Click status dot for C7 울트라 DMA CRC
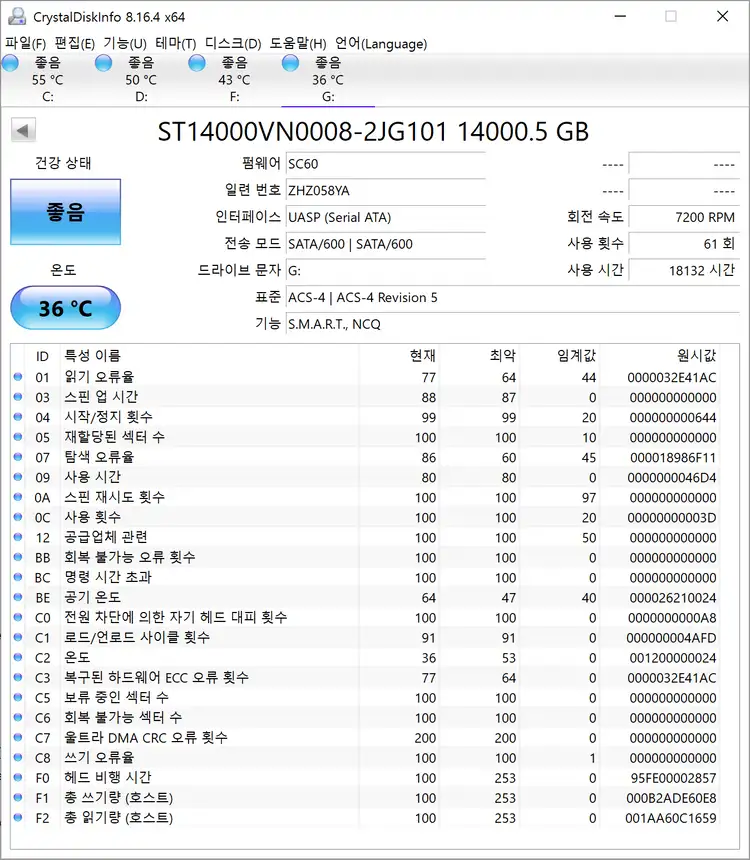Viewport: 750px width, 860px height. click(x=18, y=737)
